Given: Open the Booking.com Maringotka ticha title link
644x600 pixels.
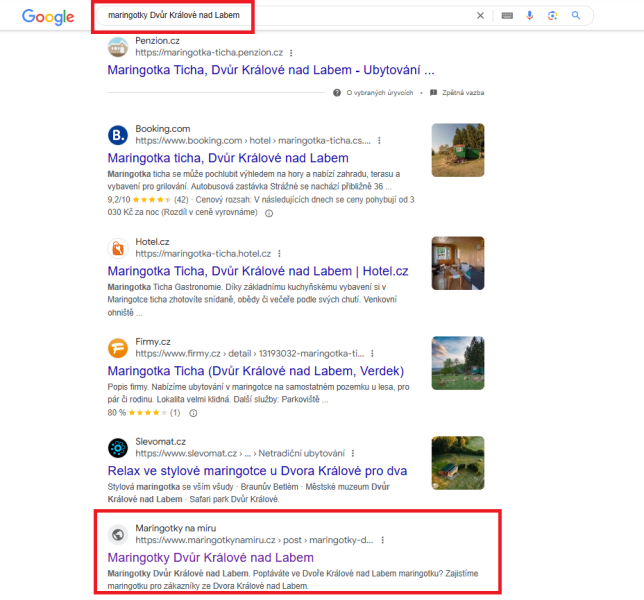Looking at the screenshot, I should pos(228,158).
